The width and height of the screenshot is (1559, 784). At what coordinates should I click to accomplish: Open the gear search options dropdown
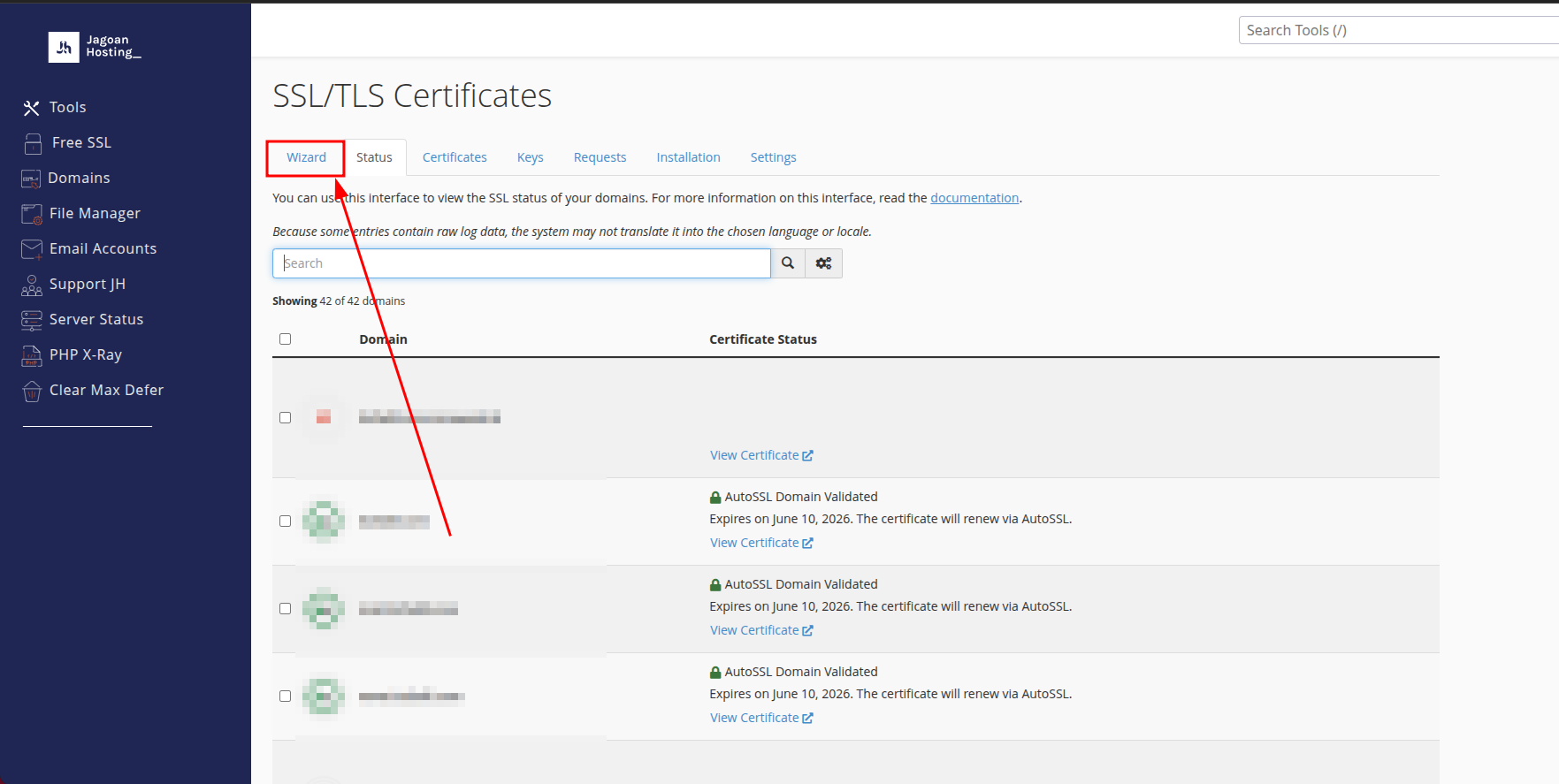pos(823,263)
